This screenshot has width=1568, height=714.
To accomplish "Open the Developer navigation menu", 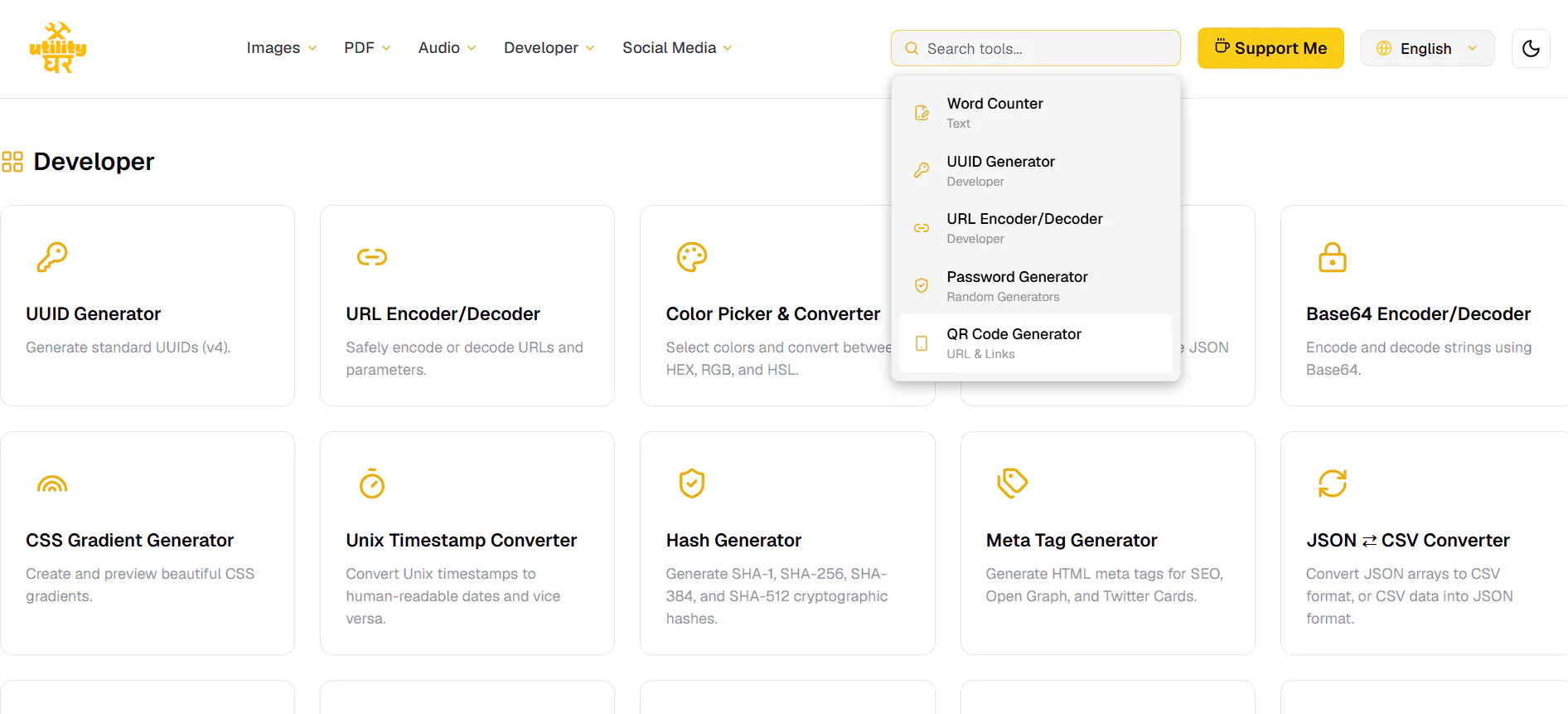I will (549, 48).
